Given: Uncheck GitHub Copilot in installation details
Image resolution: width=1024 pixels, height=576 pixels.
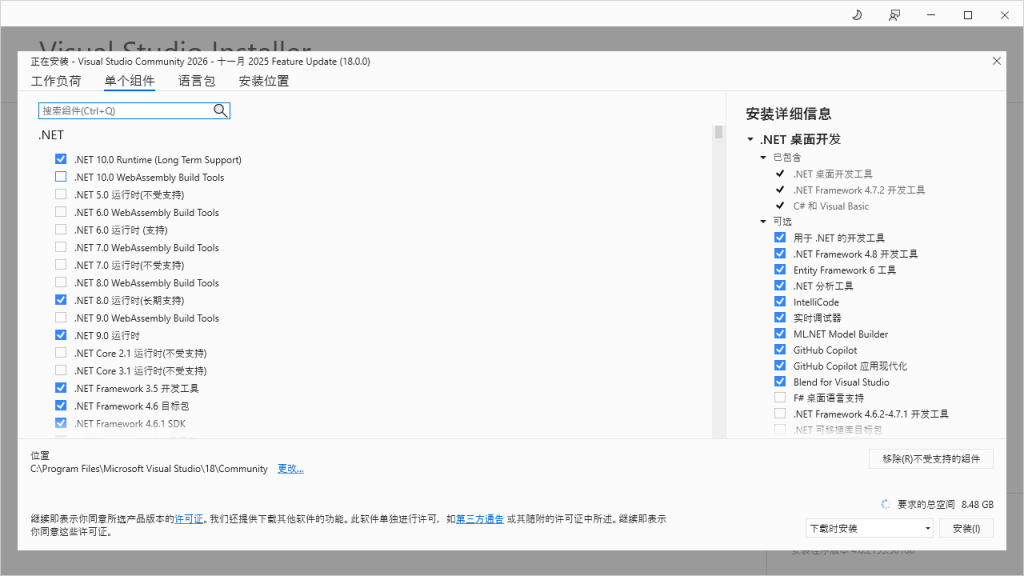Looking at the screenshot, I should tap(780, 350).
